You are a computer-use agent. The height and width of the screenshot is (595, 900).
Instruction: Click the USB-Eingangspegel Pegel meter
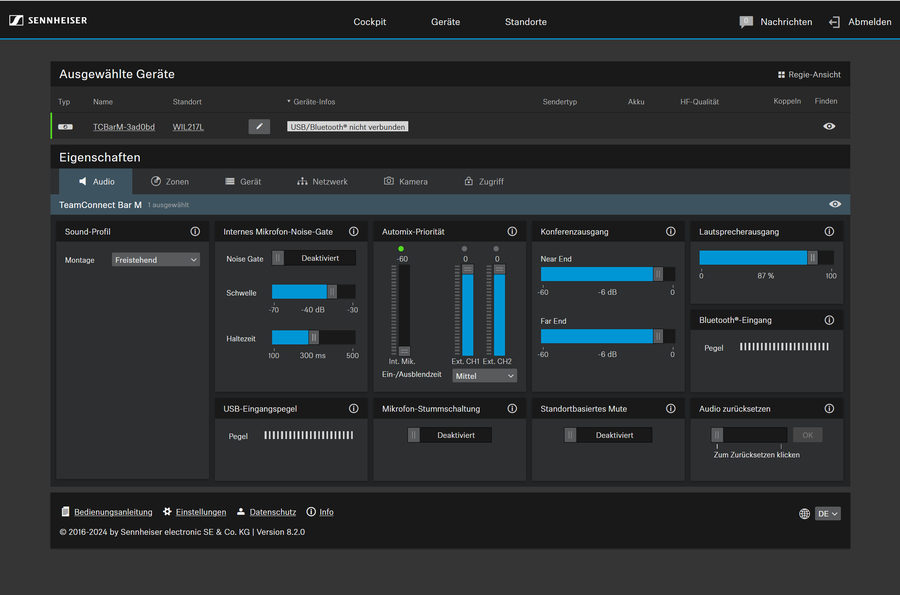[x=309, y=435]
